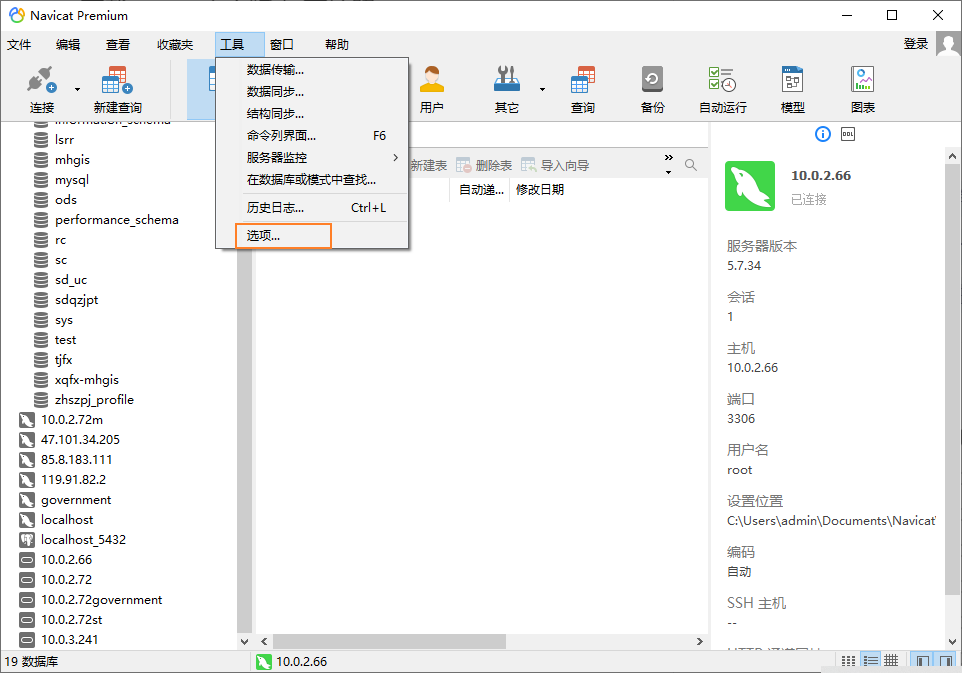Switch to list view in status bar
The width and height of the screenshot is (962, 673).
point(869,659)
